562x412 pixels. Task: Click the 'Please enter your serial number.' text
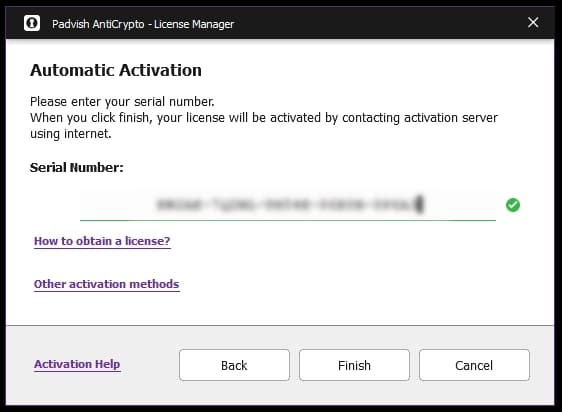click(122, 101)
